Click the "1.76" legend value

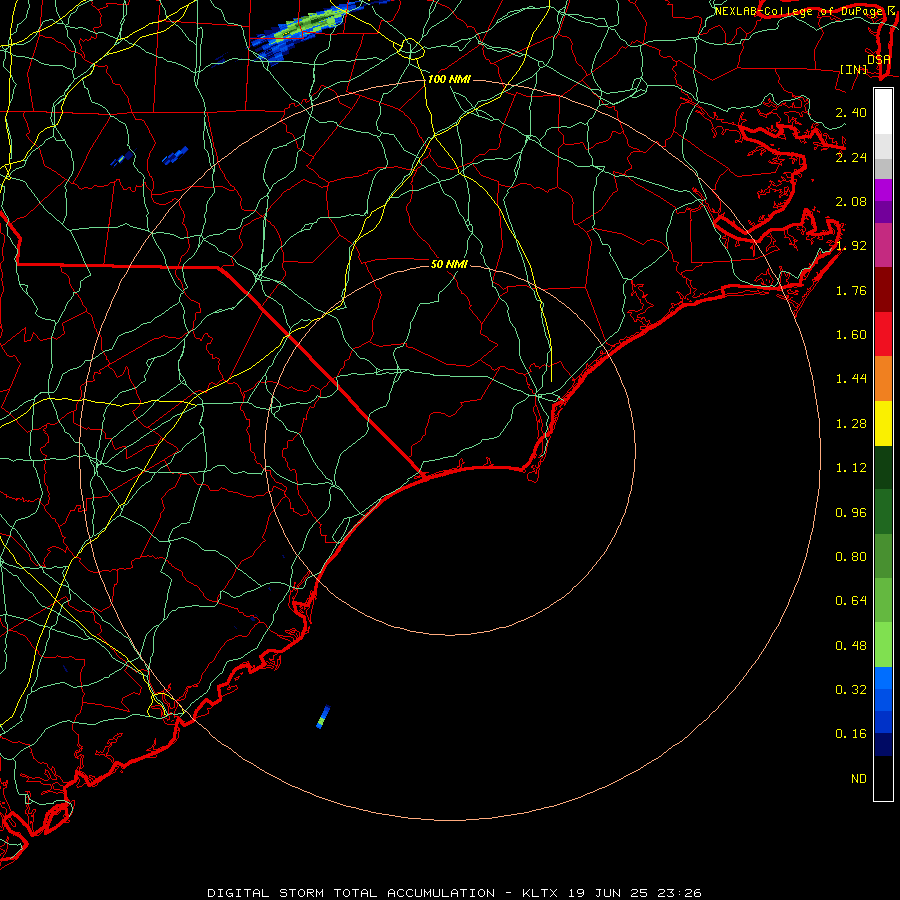[x=851, y=290]
